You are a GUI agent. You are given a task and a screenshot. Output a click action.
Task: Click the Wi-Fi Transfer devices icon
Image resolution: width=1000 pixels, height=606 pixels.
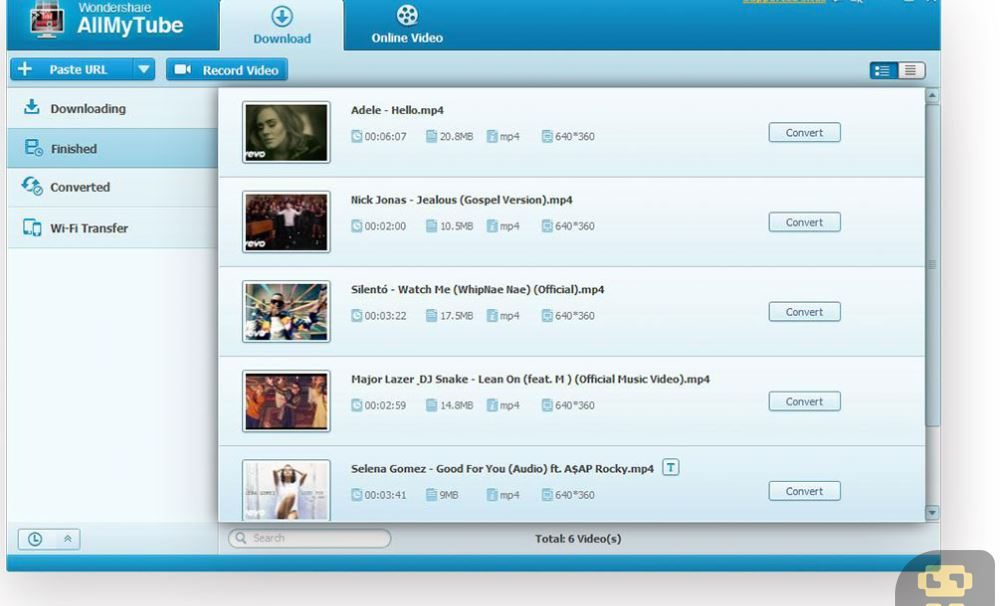click(32, 227)
